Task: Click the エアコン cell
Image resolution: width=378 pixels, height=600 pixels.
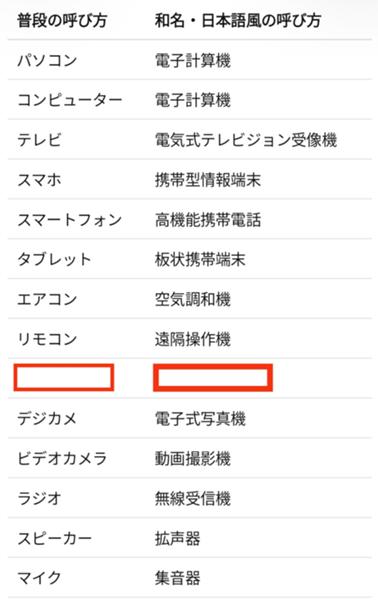Action: [x=47, y=299]
